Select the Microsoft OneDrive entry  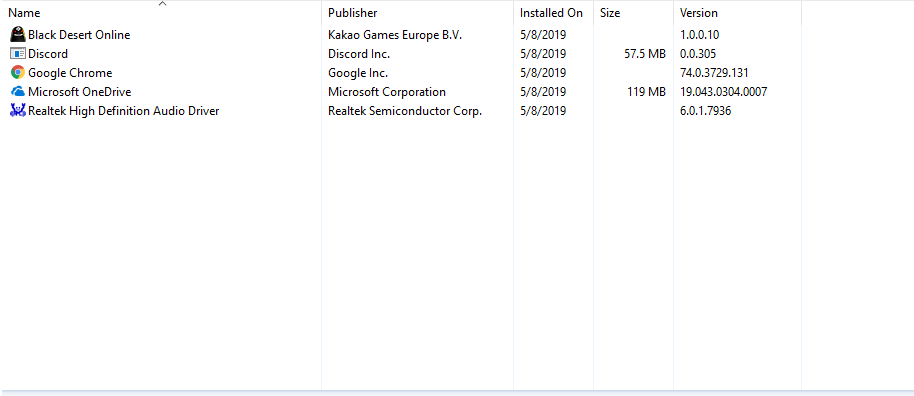[x=80, y=92]
